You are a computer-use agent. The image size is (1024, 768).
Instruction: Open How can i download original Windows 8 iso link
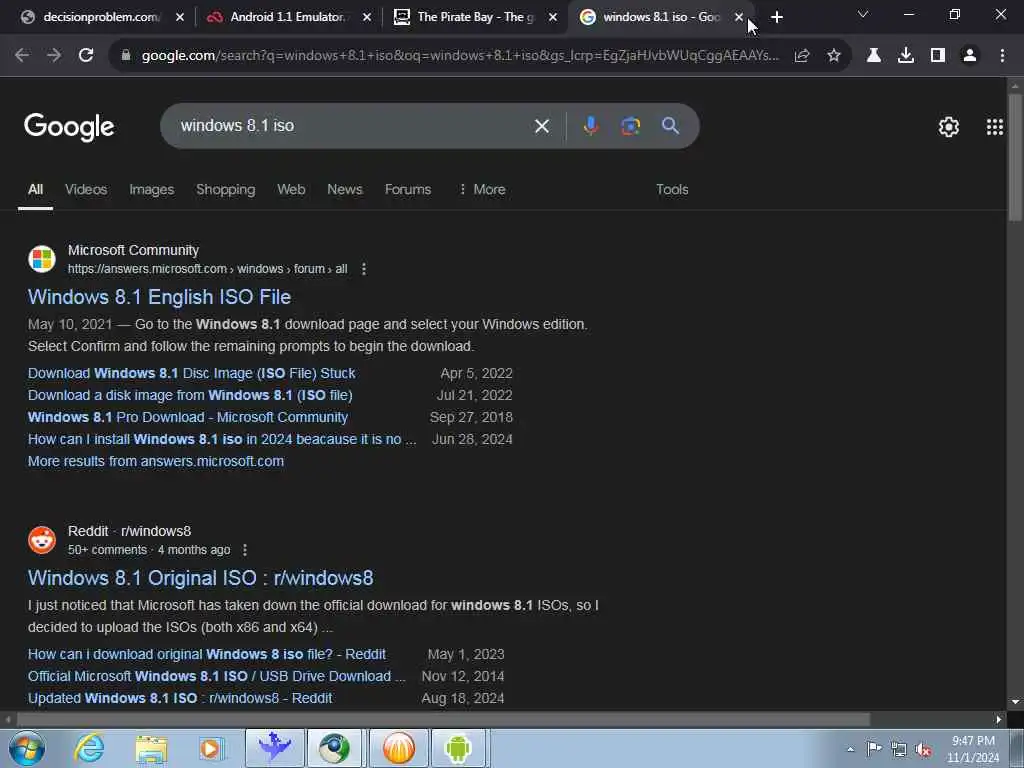coord(207,654)
